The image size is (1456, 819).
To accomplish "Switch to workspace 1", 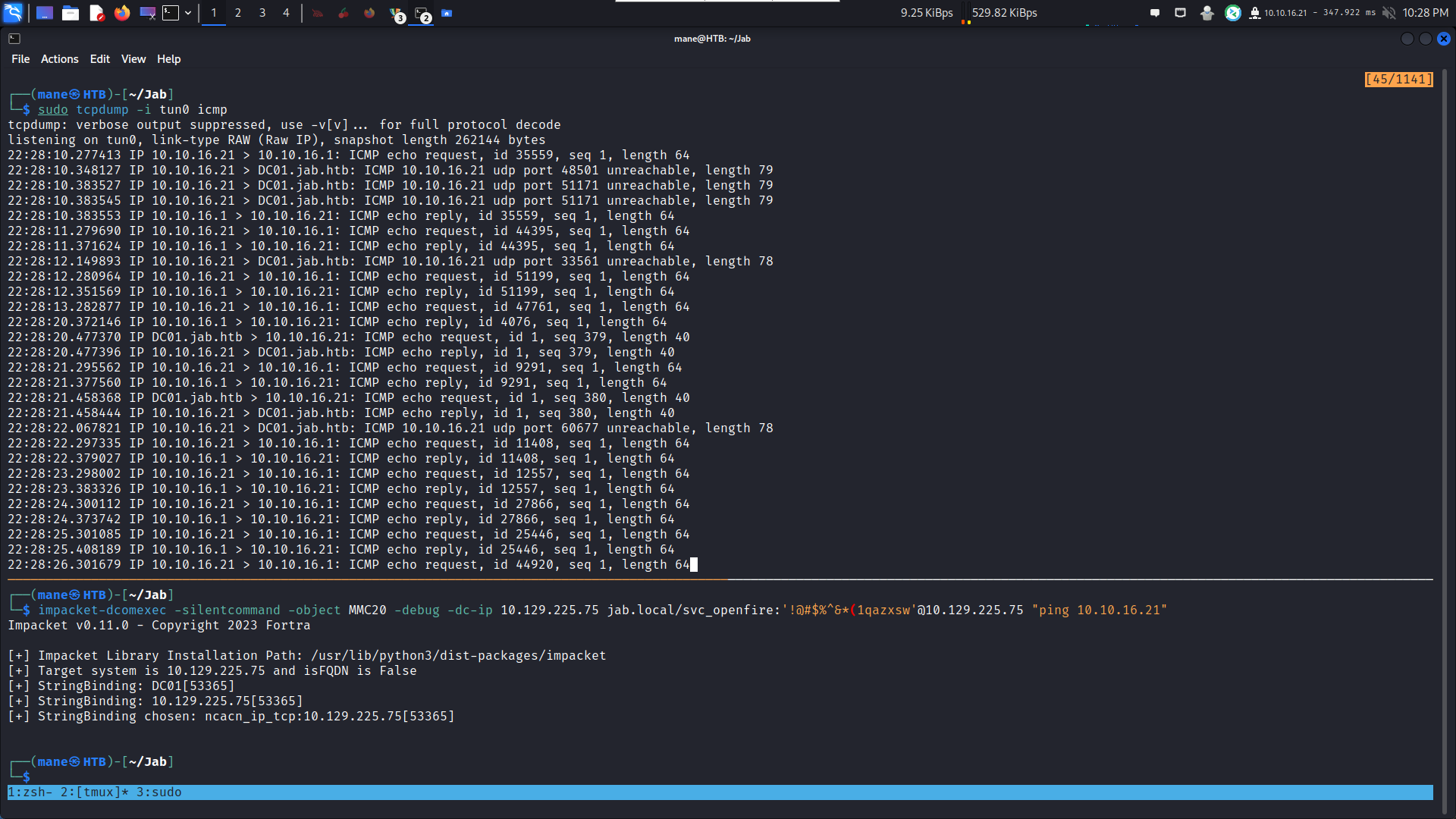I will click(x=214, y=13).
